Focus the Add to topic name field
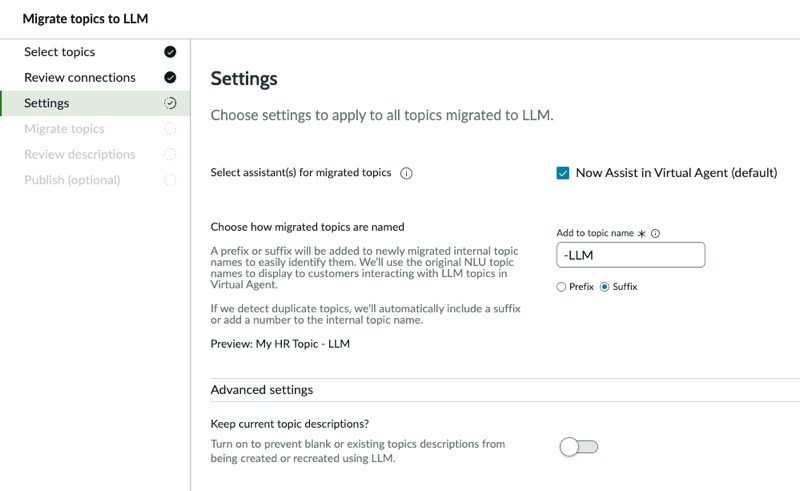800x491 pixels. (x=631, y=255)
